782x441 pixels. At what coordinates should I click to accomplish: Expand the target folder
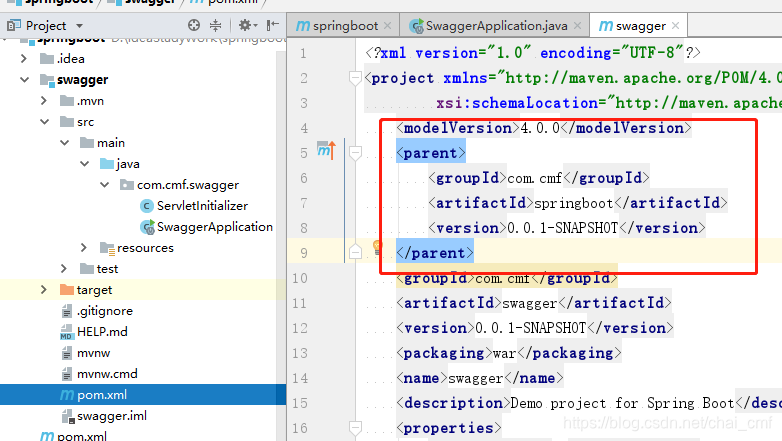[44, 289]
